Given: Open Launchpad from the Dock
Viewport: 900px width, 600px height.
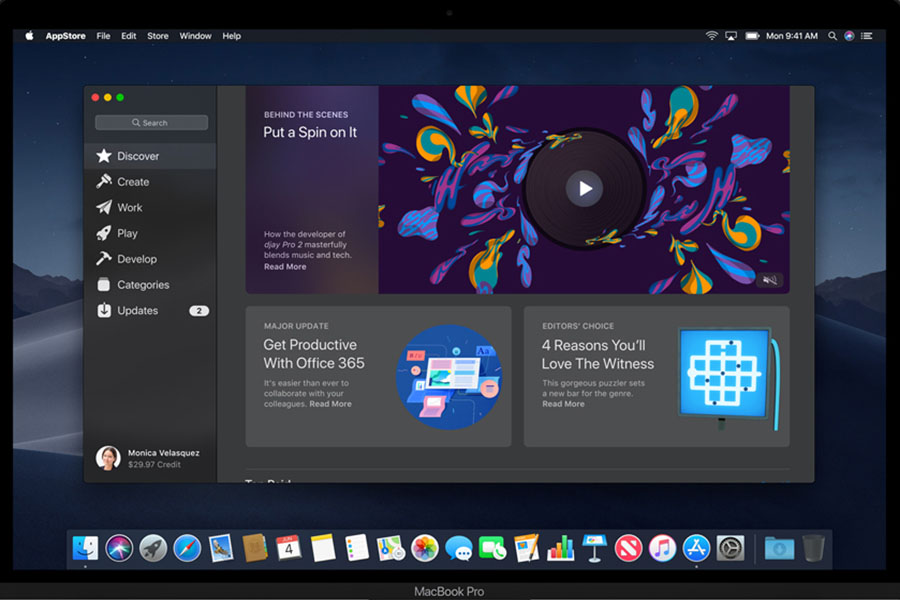Looking at the screenshot, I should [x=153, y=548].
